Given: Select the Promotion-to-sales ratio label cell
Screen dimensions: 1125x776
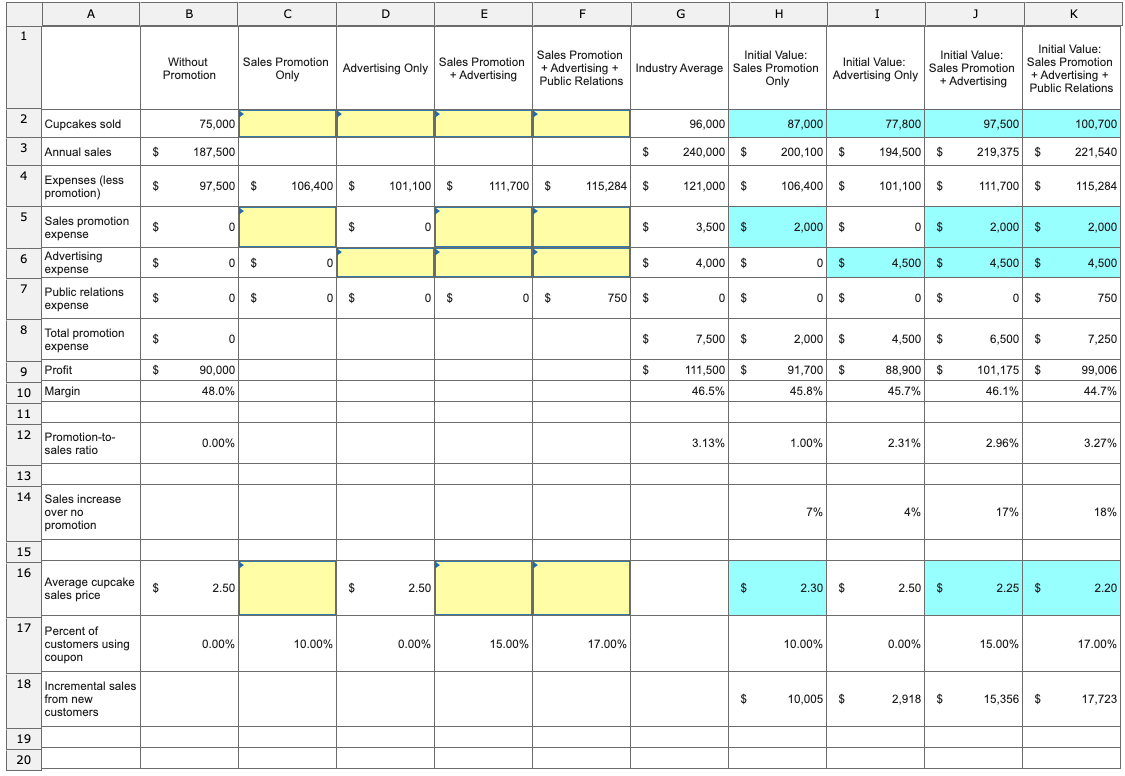Looking at the screenshot, I should click(x=88, y=442).
